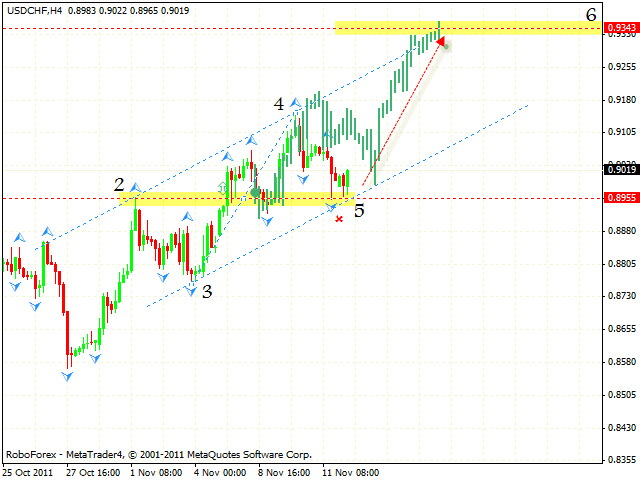This screenshot has height=480, width=640.
Task: Select the red 0.9343 price level tag
Action: tap(620, 29)
